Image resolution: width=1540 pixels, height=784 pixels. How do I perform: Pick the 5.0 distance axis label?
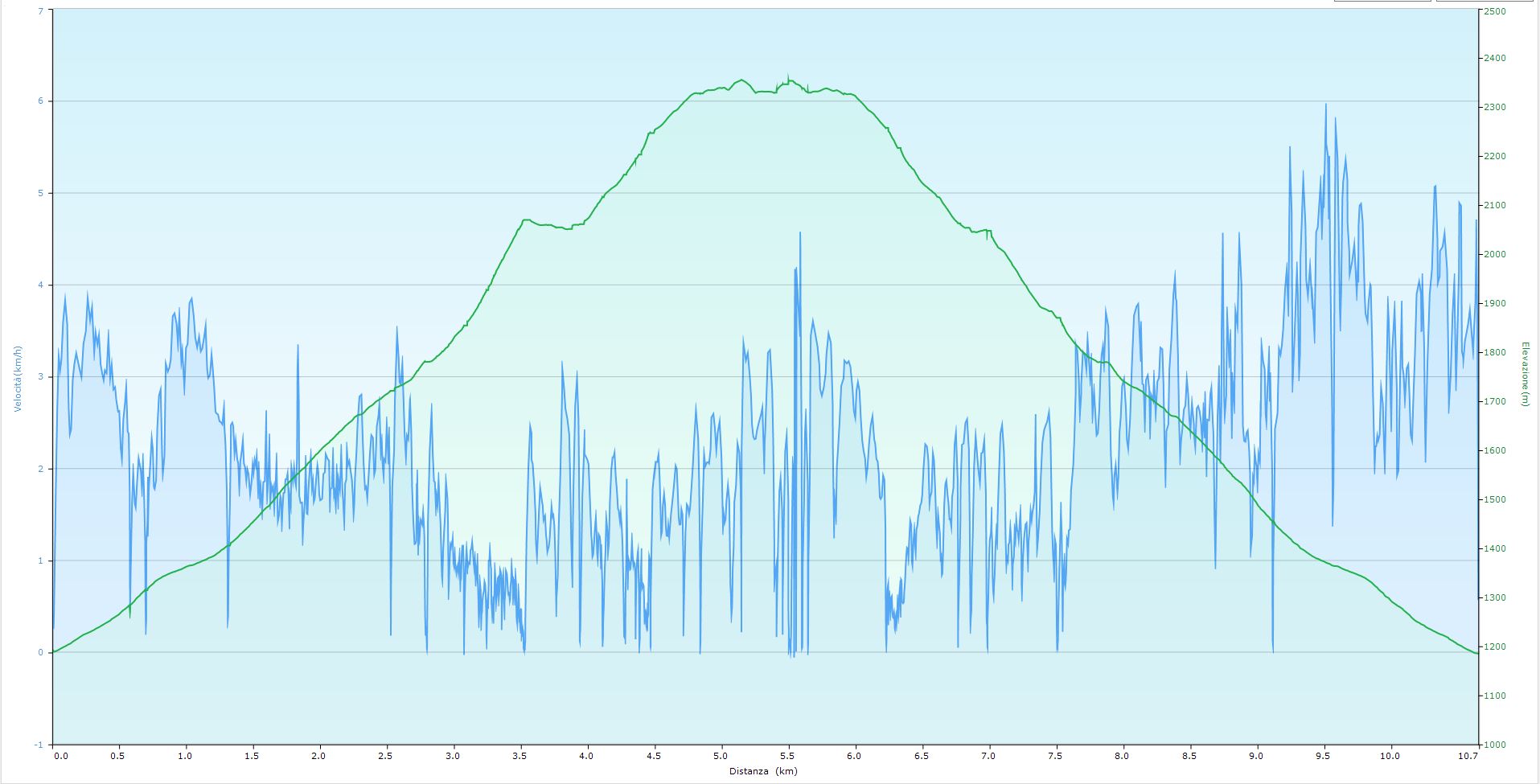click(721, 756)
